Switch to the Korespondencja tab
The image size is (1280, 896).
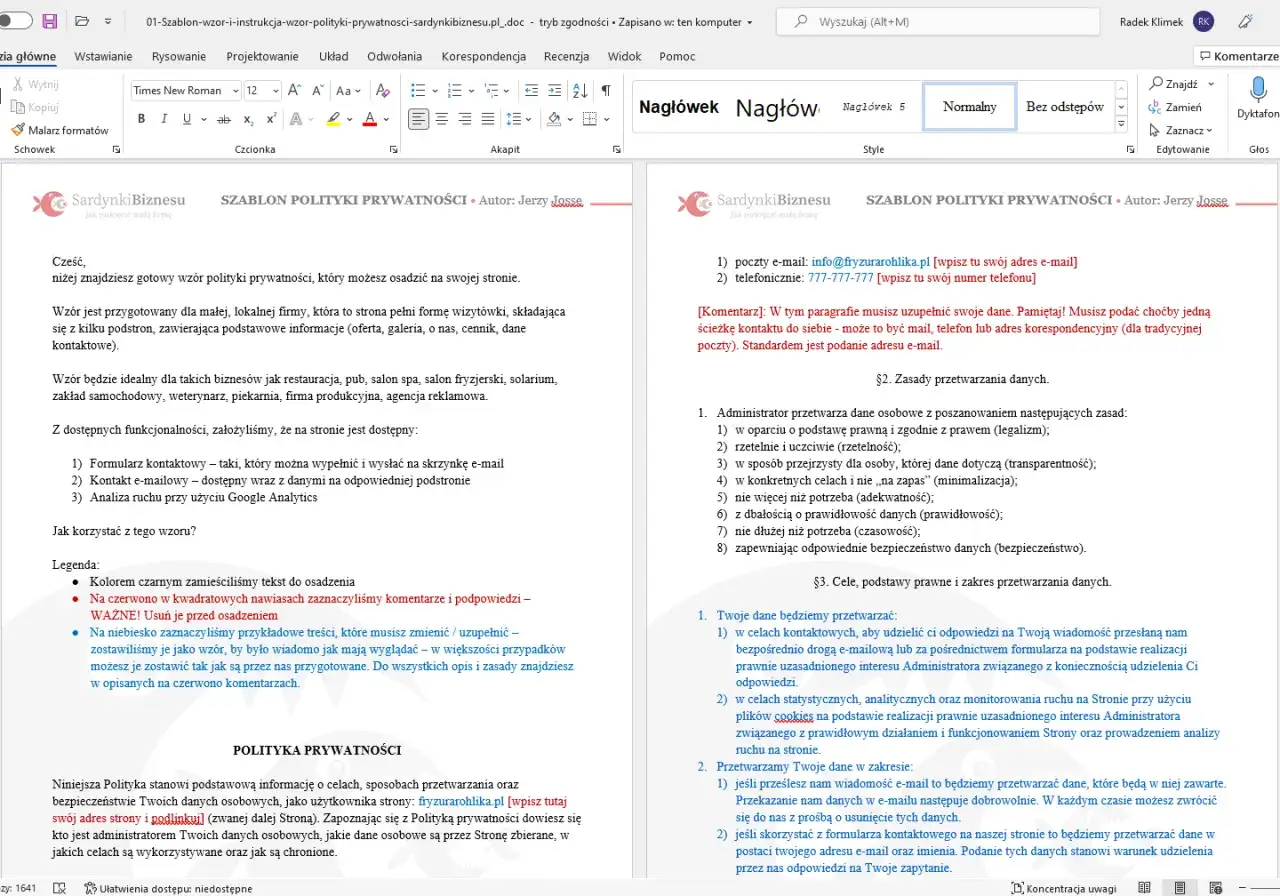(484, 56)
